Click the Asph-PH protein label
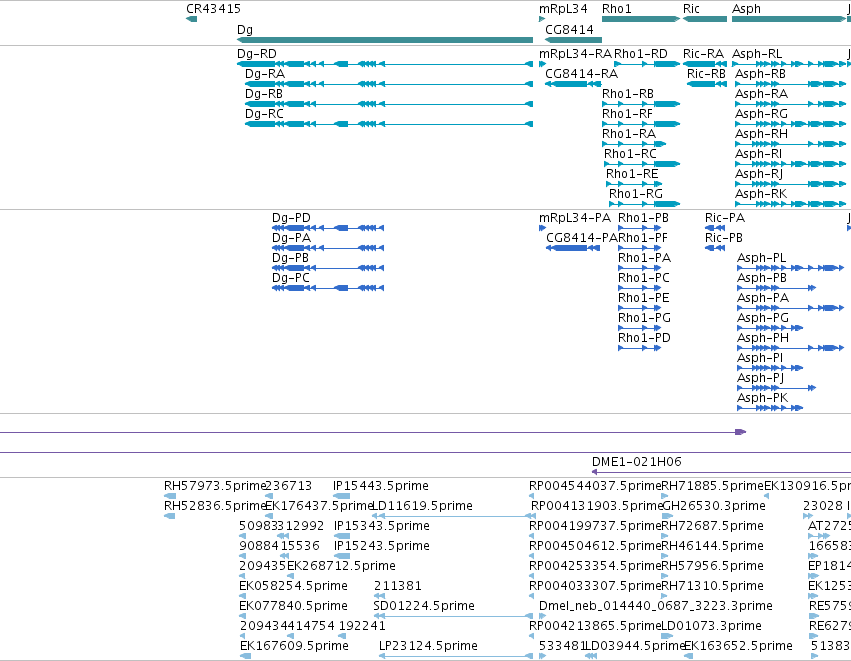 coord(763,338)
